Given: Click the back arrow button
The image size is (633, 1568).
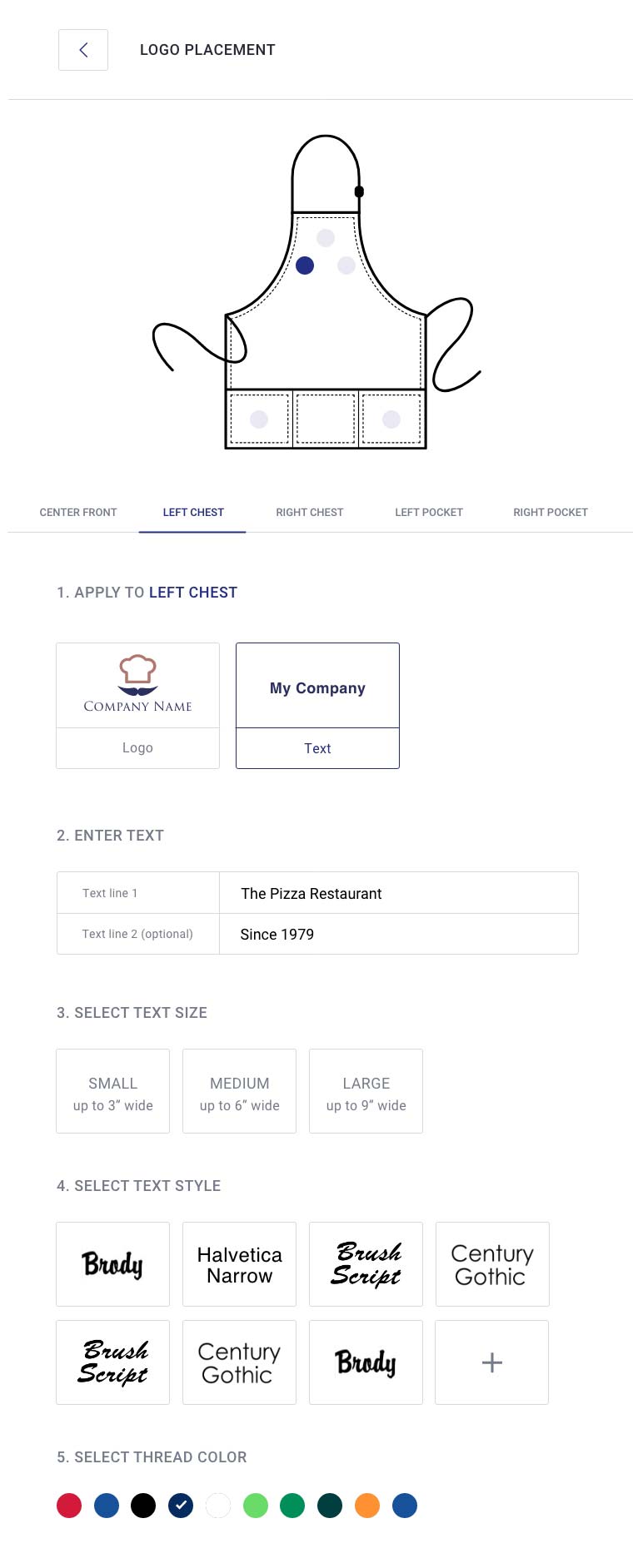Looking at the screenshot, I should pyautogui.click(x=83, y=50).
